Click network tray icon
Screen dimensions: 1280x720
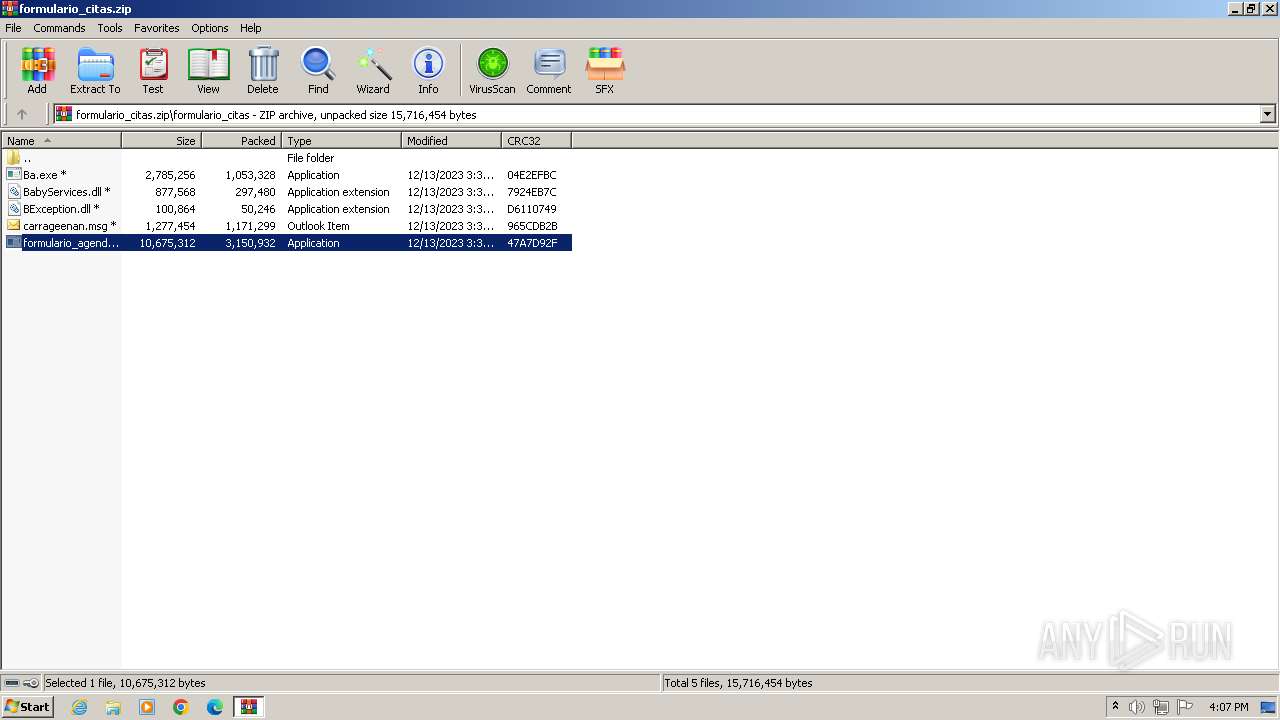(1160, 707)
